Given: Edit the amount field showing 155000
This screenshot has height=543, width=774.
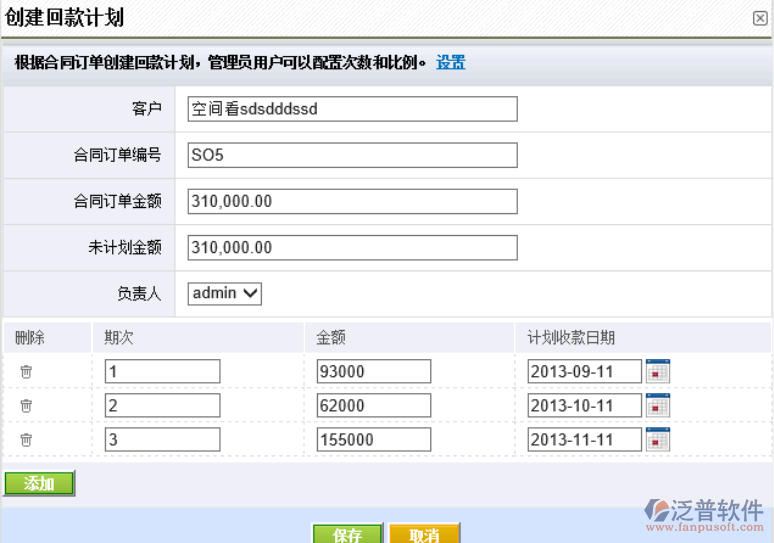Looking at the screenshot, I should pos(374,439).
